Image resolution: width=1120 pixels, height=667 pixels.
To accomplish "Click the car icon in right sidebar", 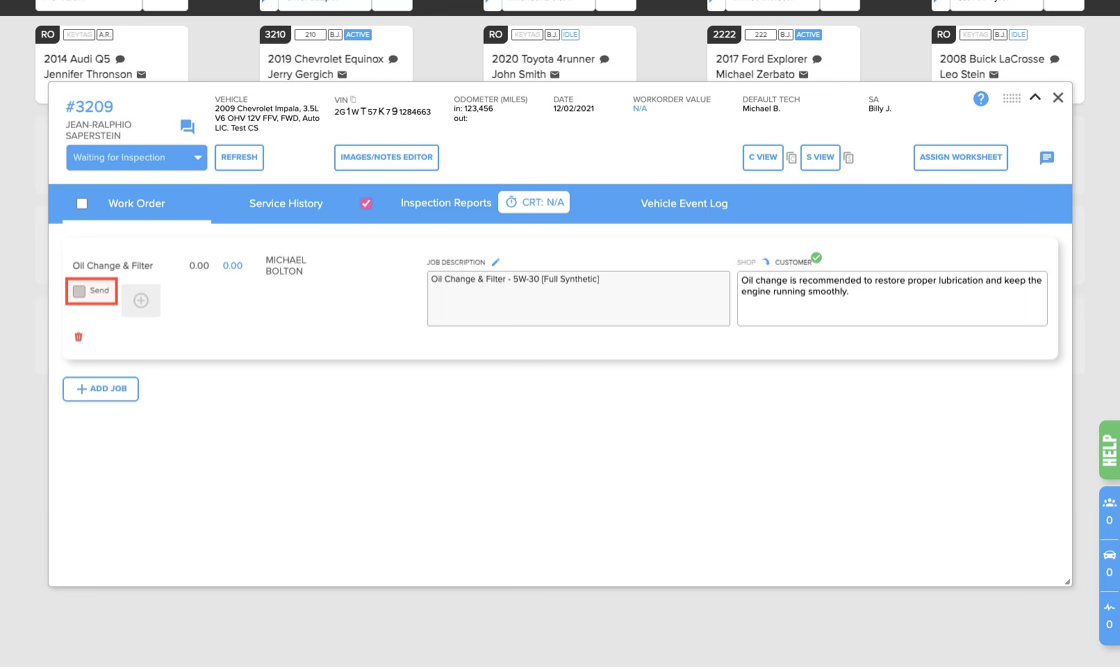I will 1109,555.
